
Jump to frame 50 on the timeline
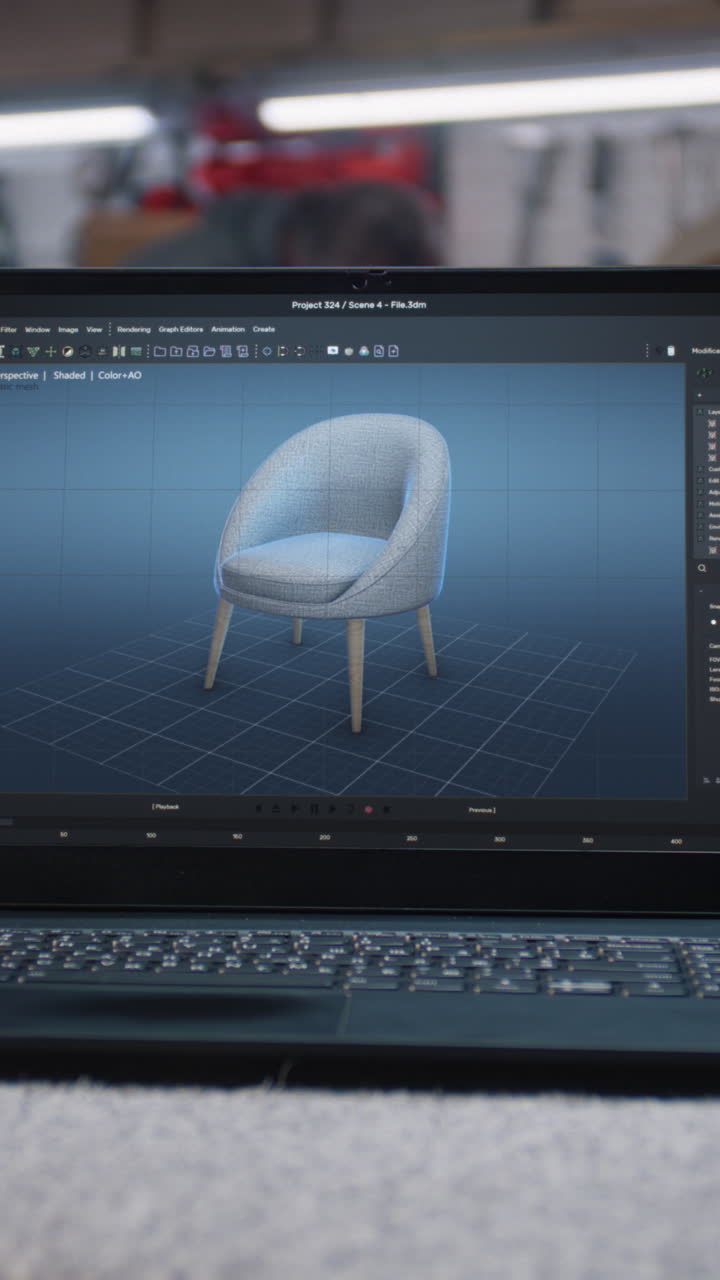point(64,835)
